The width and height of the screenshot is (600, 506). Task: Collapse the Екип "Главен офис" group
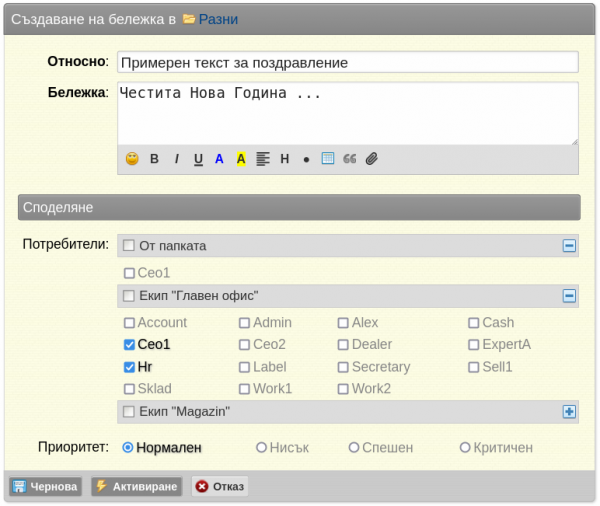click(x=569, y=296)
